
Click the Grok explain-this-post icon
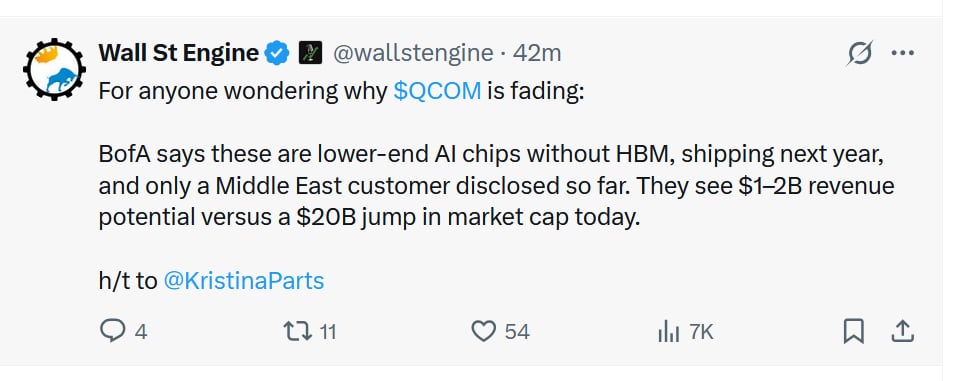coord(860,54)
